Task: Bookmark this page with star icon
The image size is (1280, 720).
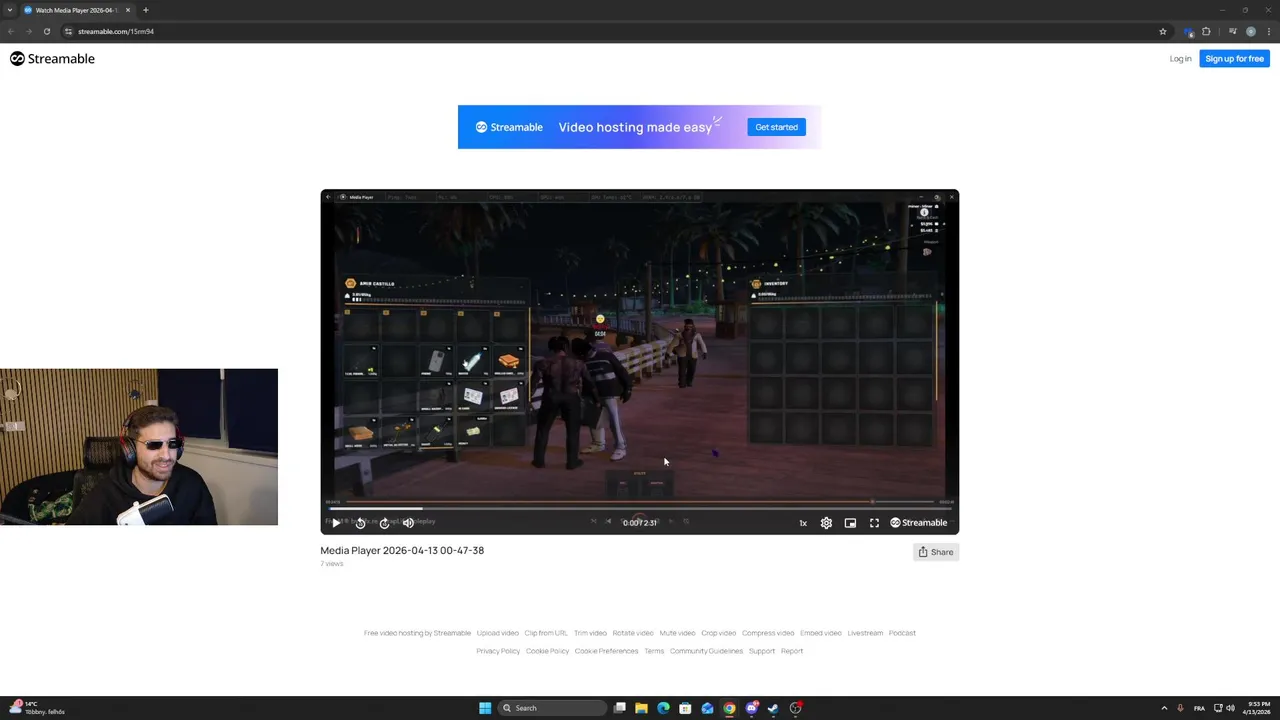Action: pyautogui.click(x=1163, y=31)
